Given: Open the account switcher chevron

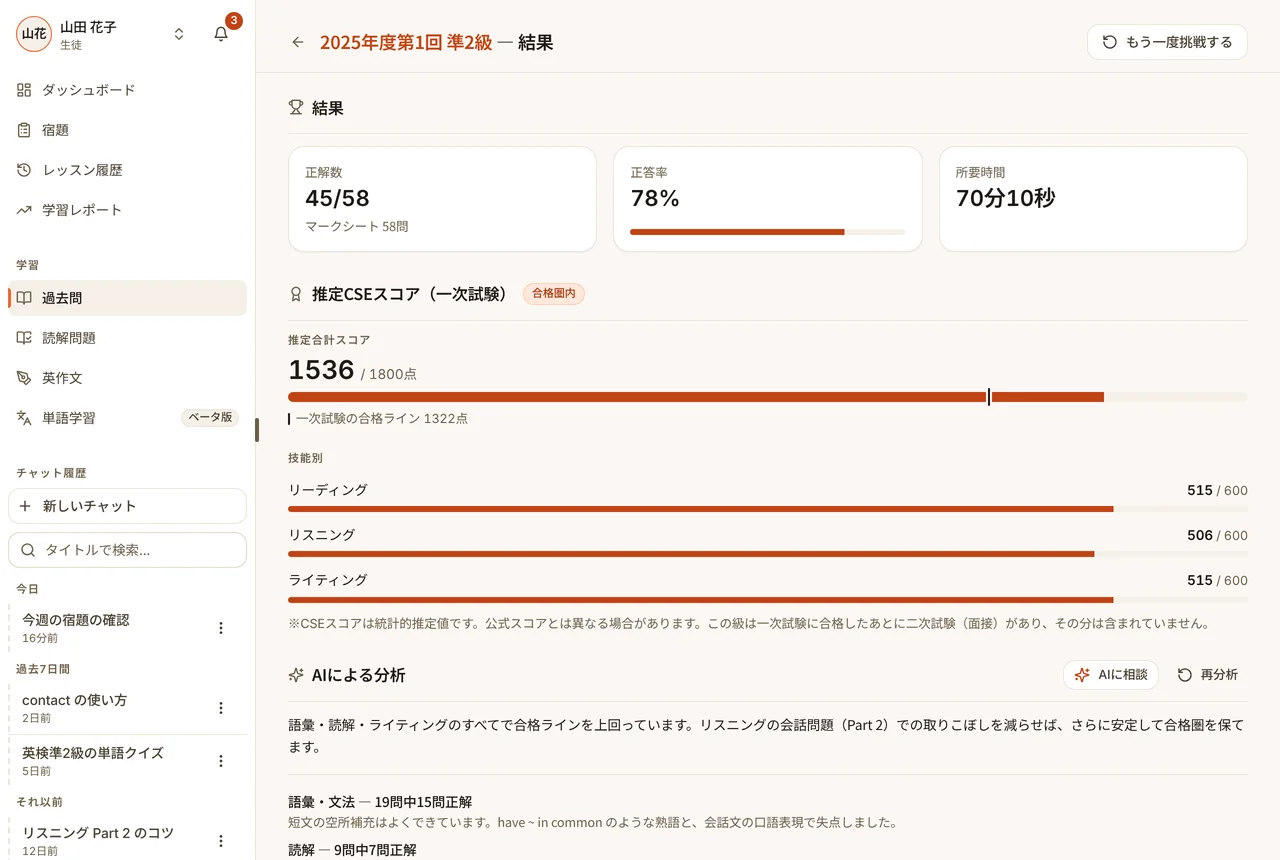Looking at the screenshot, I should (179, 34).
